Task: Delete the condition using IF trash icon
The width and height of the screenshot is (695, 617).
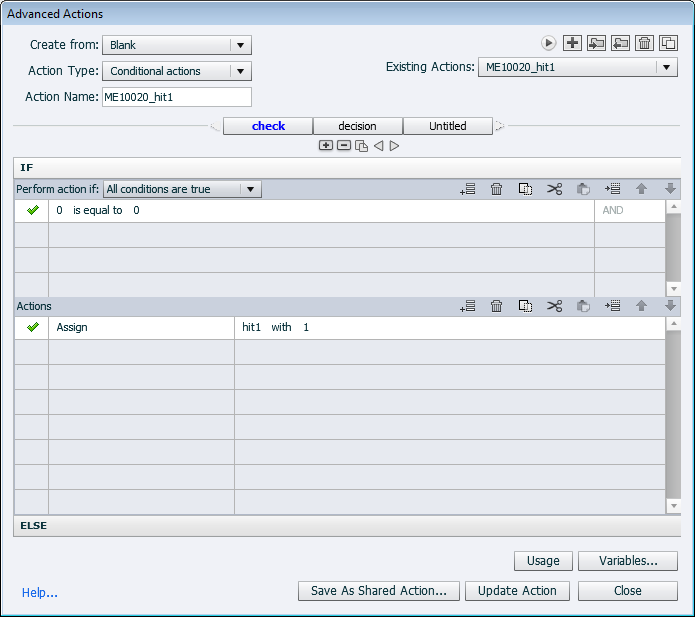Action: (x=496, y=189)
